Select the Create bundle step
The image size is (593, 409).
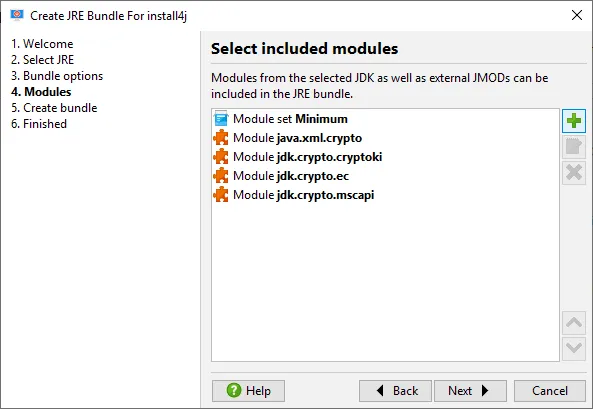54,108
